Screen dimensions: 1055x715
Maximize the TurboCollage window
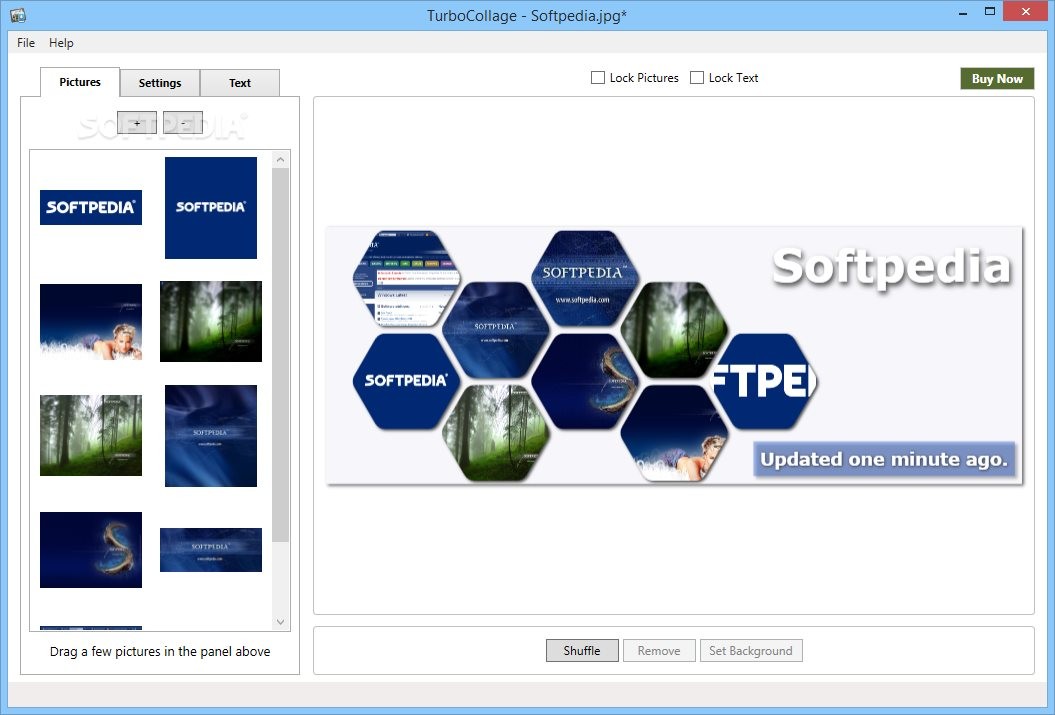[x=990, y=11]
